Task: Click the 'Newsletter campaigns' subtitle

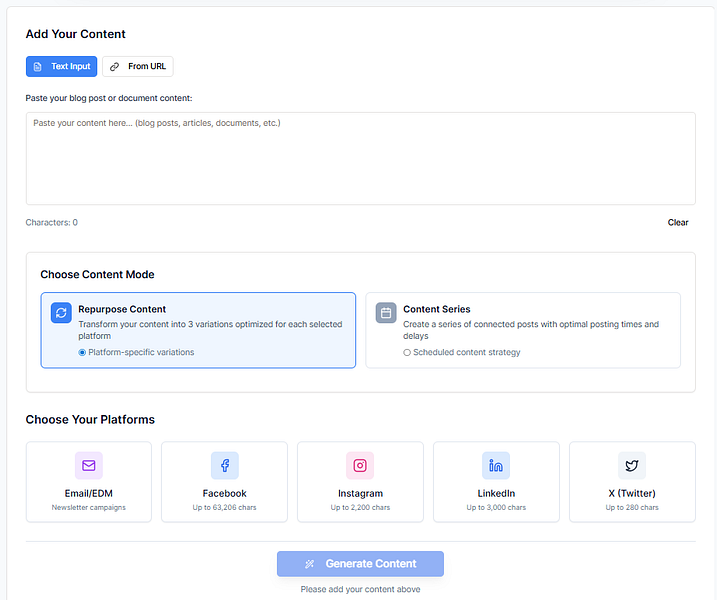Action: (89, 508)
